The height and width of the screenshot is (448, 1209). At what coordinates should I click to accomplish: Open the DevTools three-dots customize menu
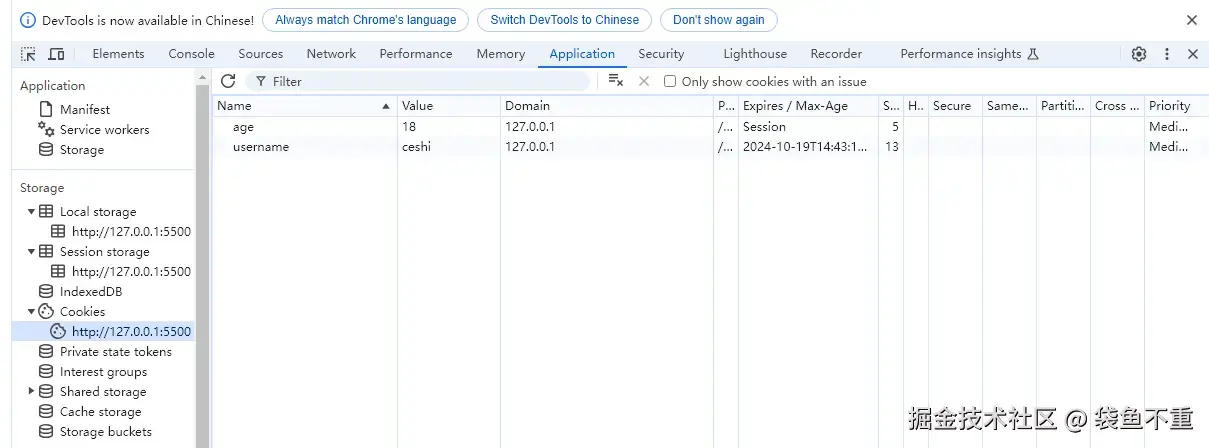click(1166, 54)
